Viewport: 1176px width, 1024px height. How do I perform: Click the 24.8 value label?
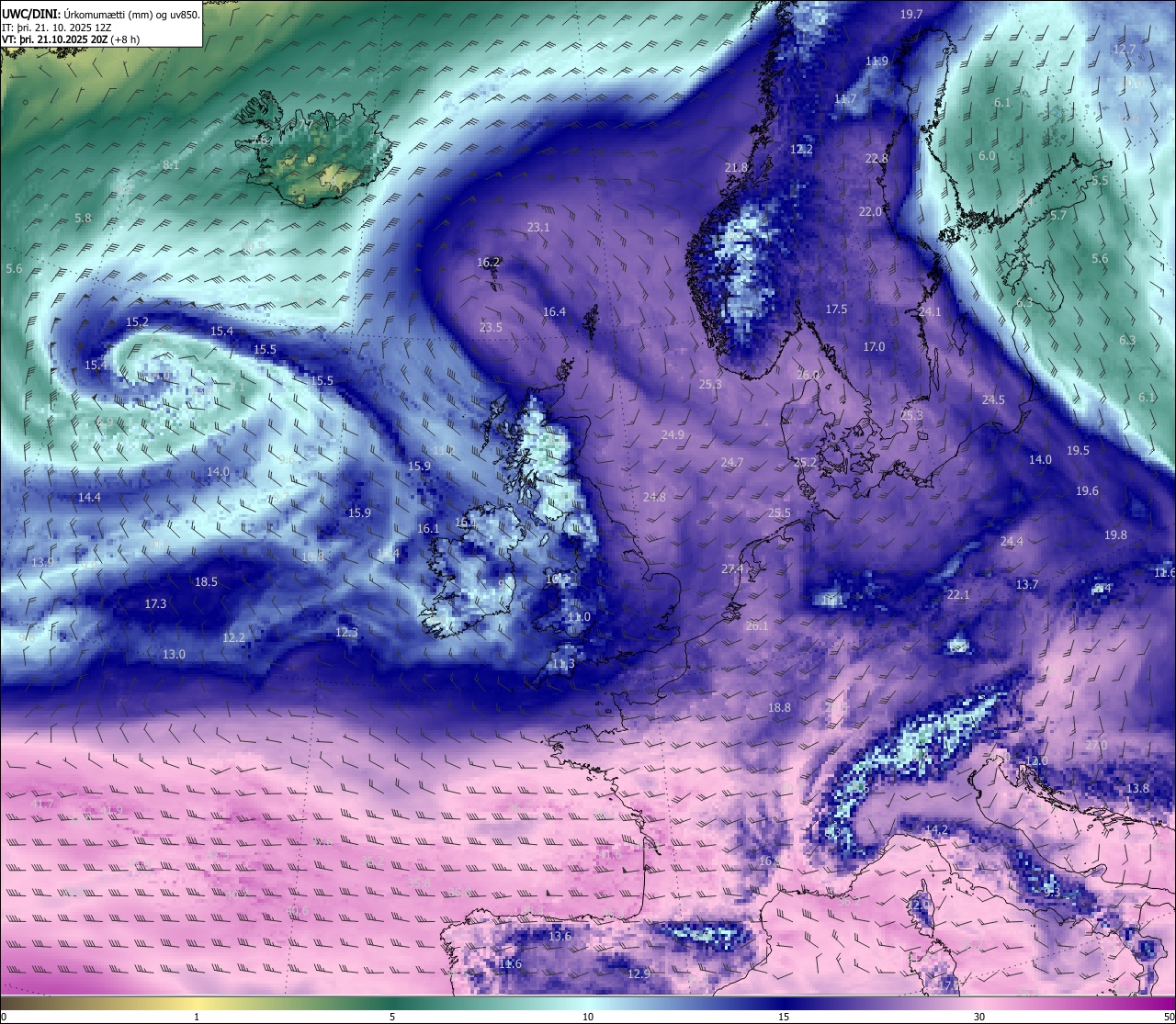(x=654, y=497)
